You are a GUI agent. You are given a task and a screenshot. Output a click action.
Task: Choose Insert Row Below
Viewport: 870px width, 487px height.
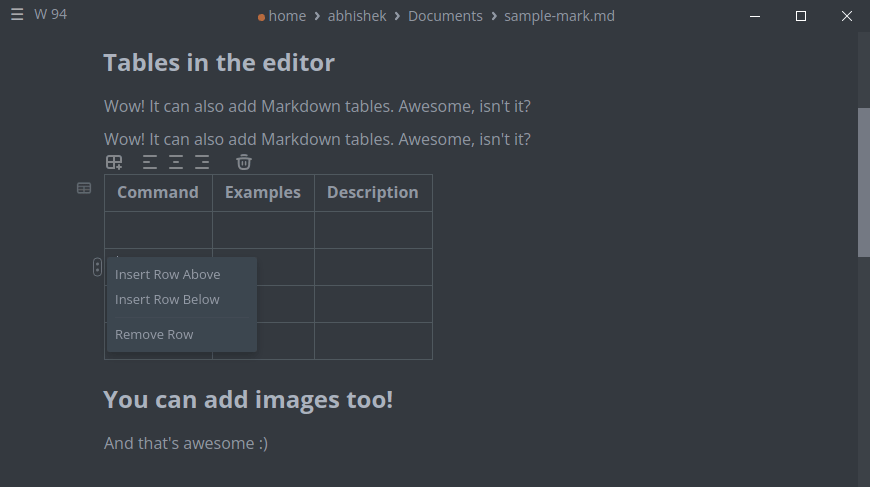coord(167,300)
